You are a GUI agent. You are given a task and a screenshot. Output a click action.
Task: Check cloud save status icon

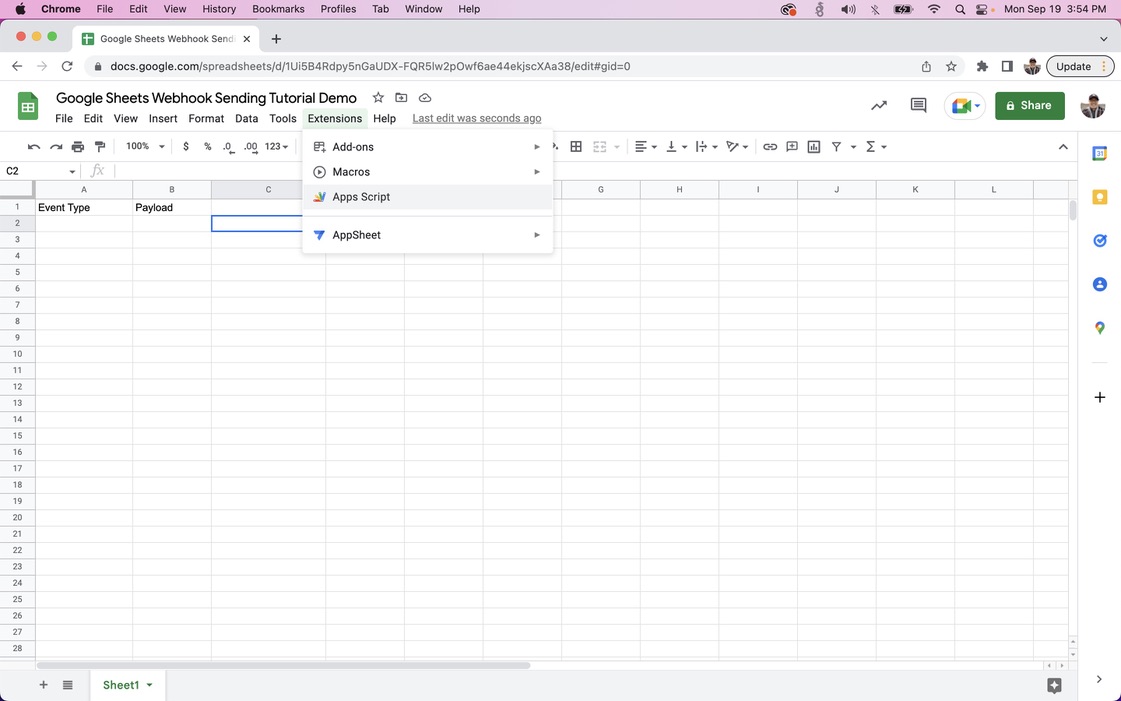tap(425, 98)
